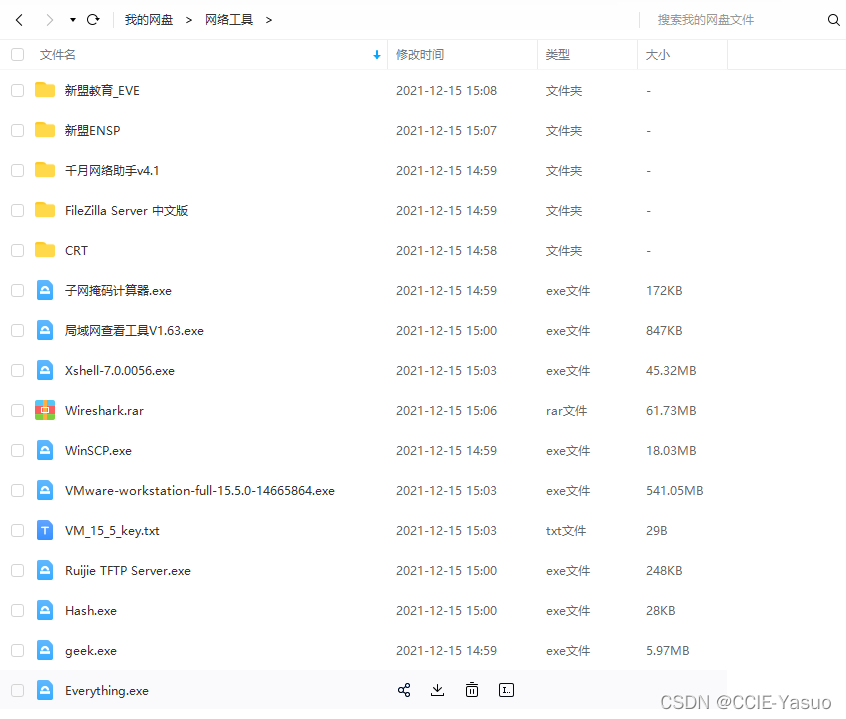Click the share icon in the bottom toolbar
Viewport: 846px width, 719px height.
point(404,690)
